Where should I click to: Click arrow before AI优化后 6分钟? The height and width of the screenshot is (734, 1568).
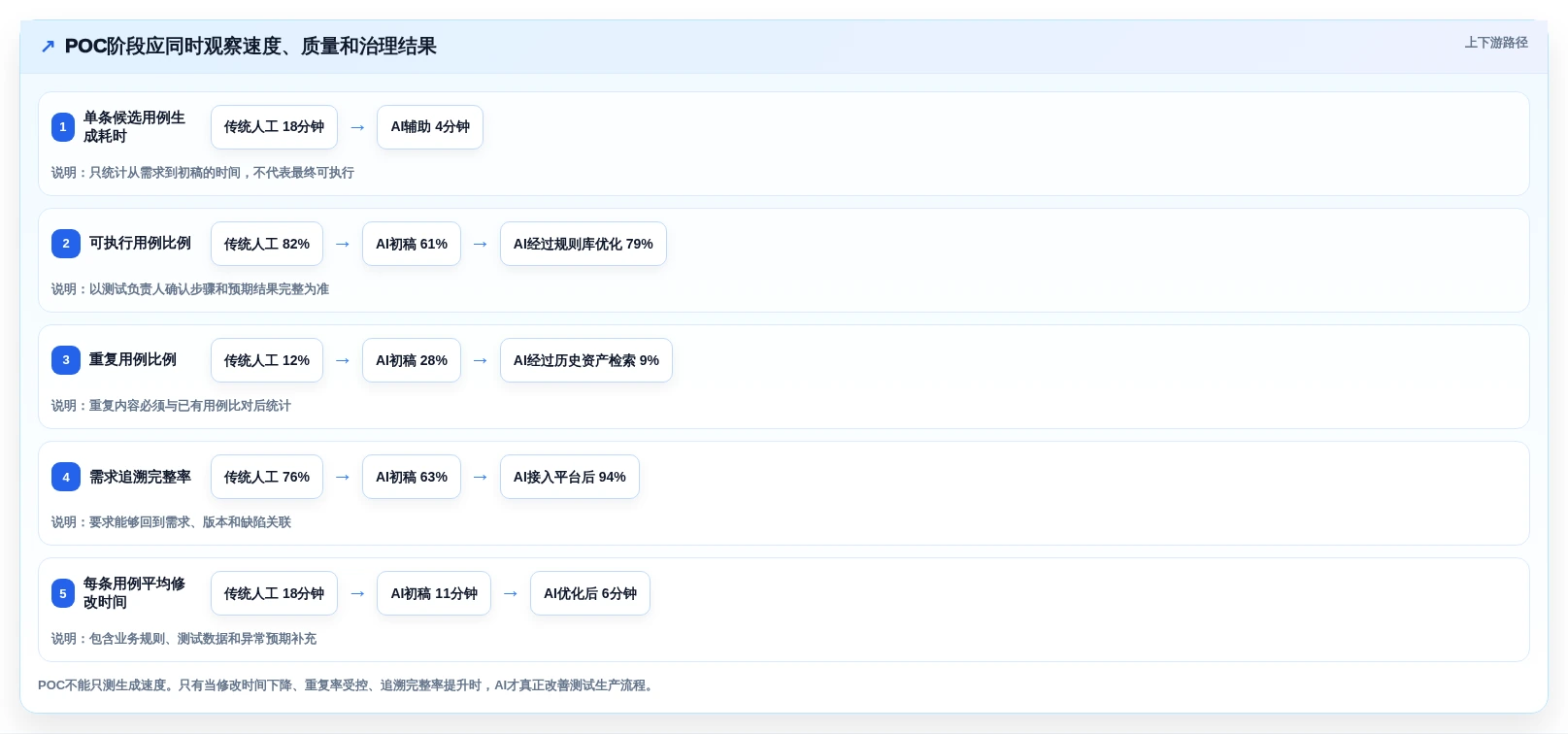coord(511,593)
